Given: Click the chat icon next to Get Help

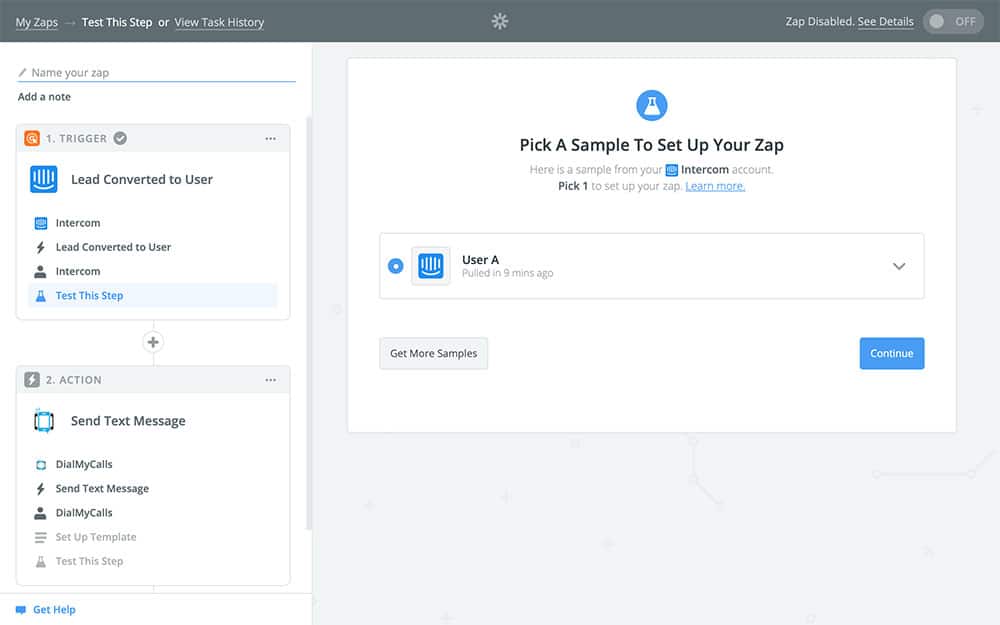Looking at the screenshot, I should click(x=20, y=609).
